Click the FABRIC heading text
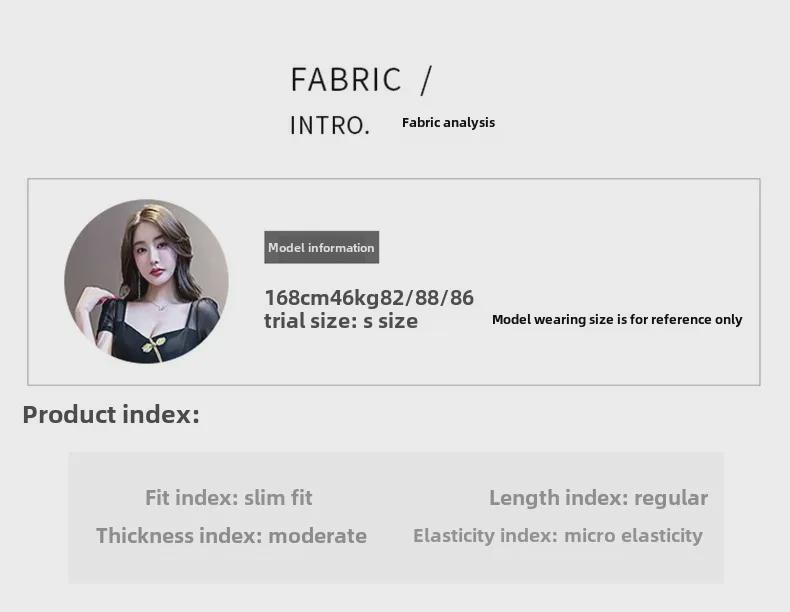 tap(346, 80)
